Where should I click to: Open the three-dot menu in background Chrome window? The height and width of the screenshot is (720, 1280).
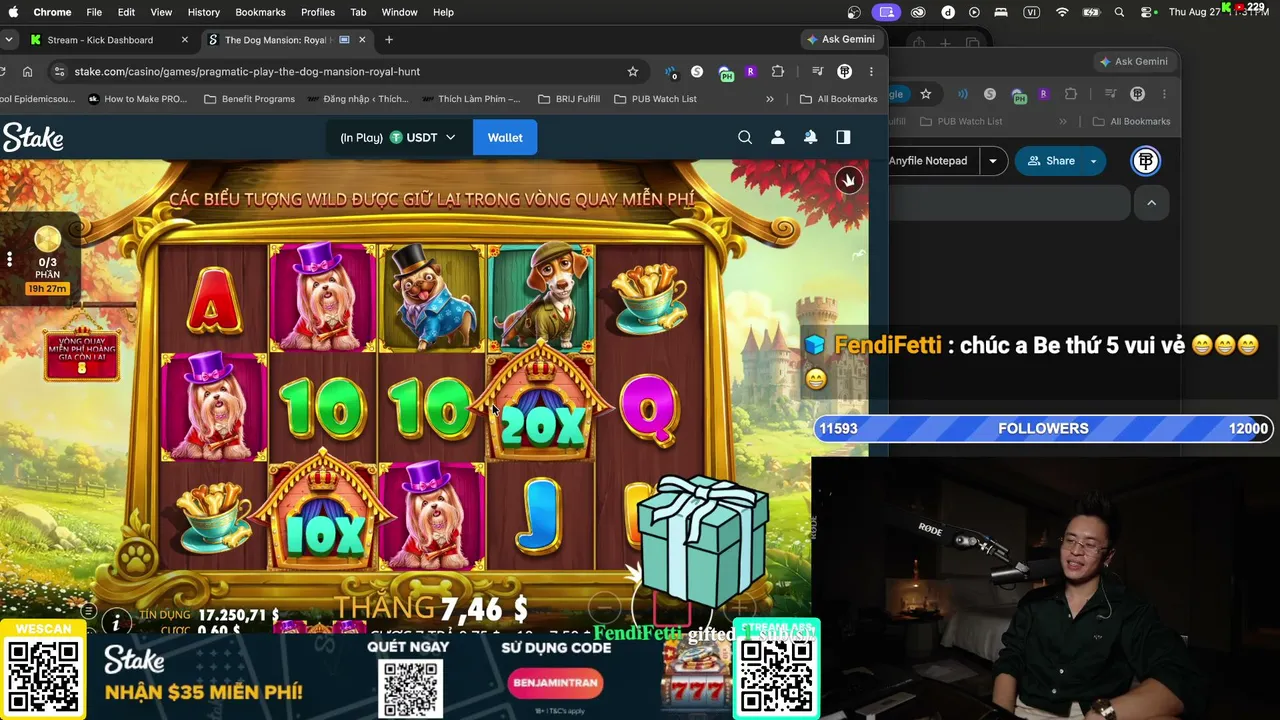coord(1164,94)
